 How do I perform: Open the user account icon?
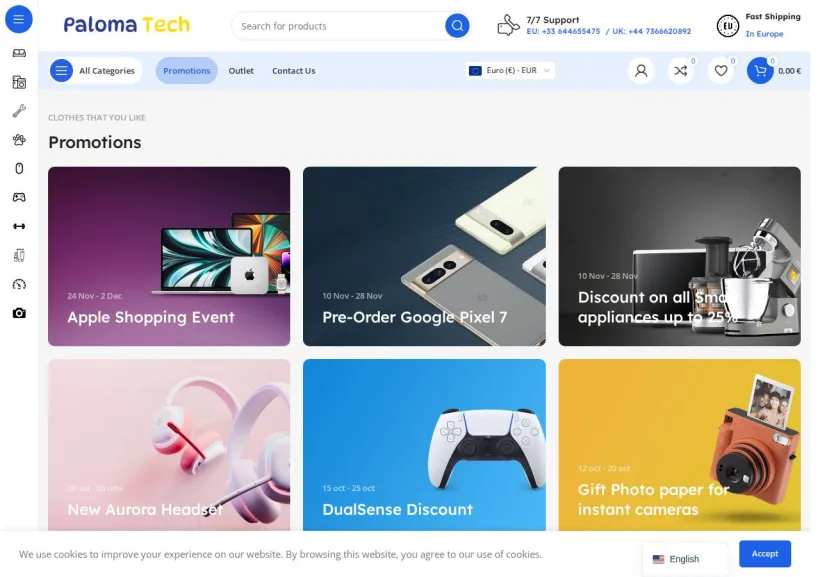click(x=641, y=71)
